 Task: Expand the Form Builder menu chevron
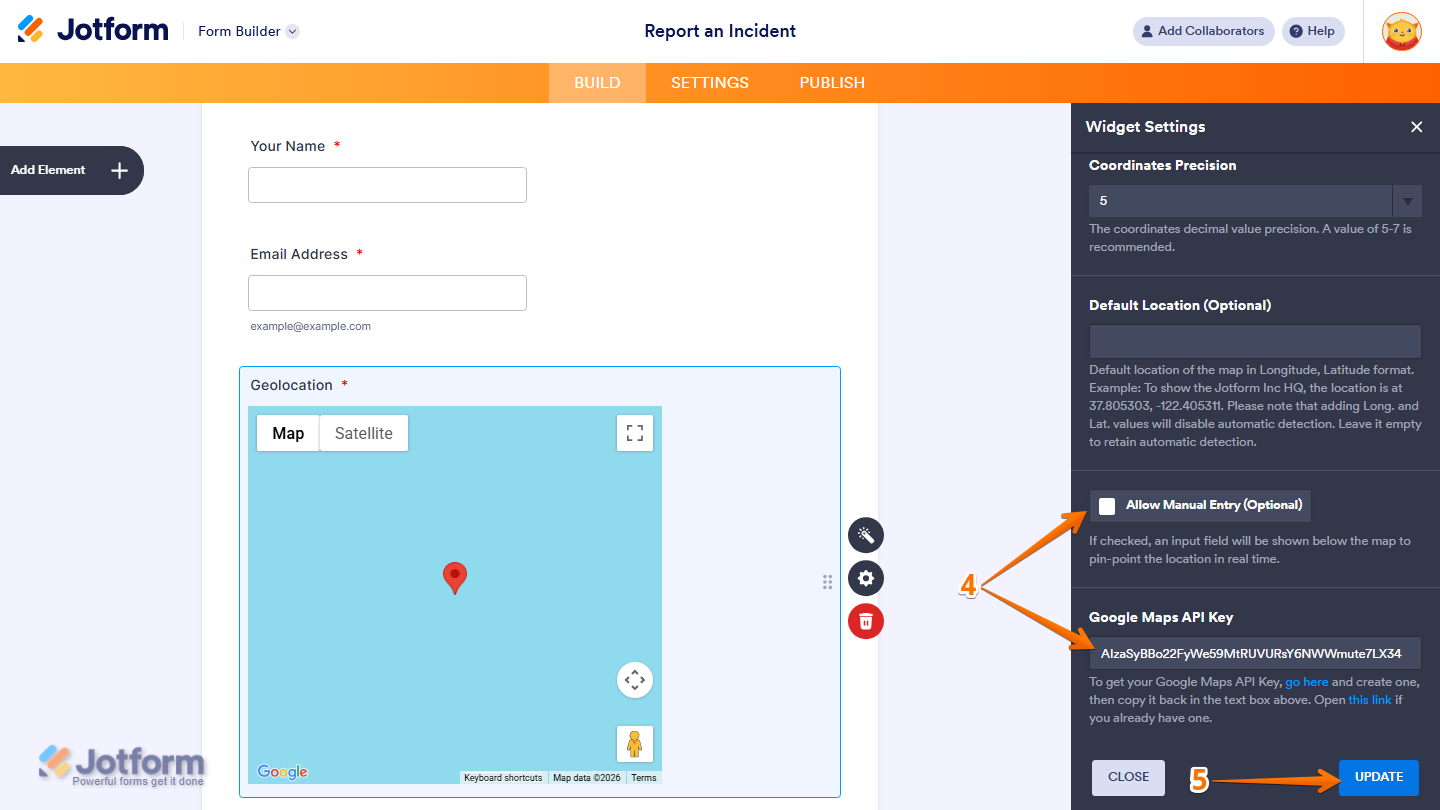tap(291, 31)
